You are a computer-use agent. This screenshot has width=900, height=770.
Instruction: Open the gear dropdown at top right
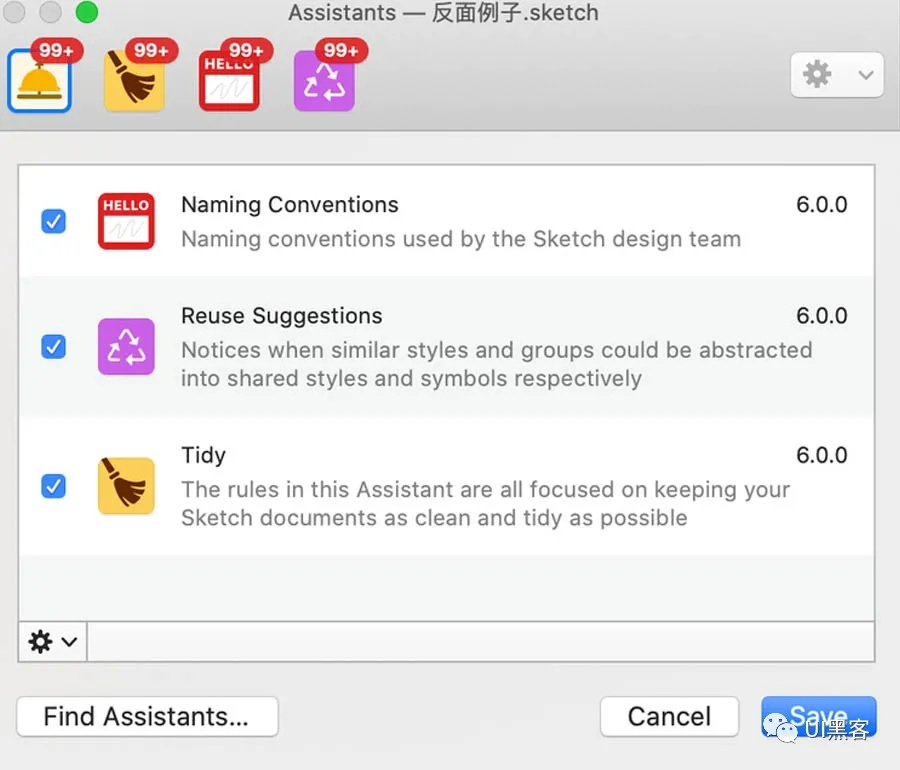pos(837,75)
